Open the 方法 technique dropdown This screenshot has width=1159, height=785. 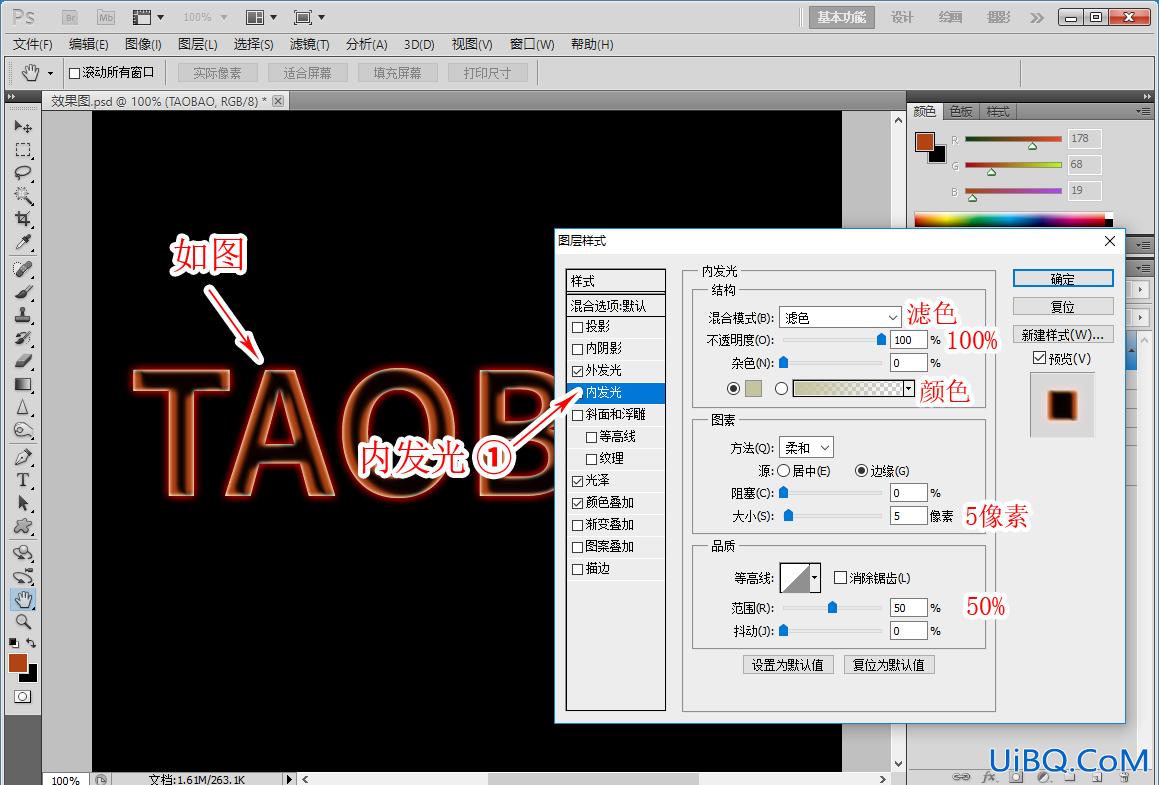[x=806, y=447]
